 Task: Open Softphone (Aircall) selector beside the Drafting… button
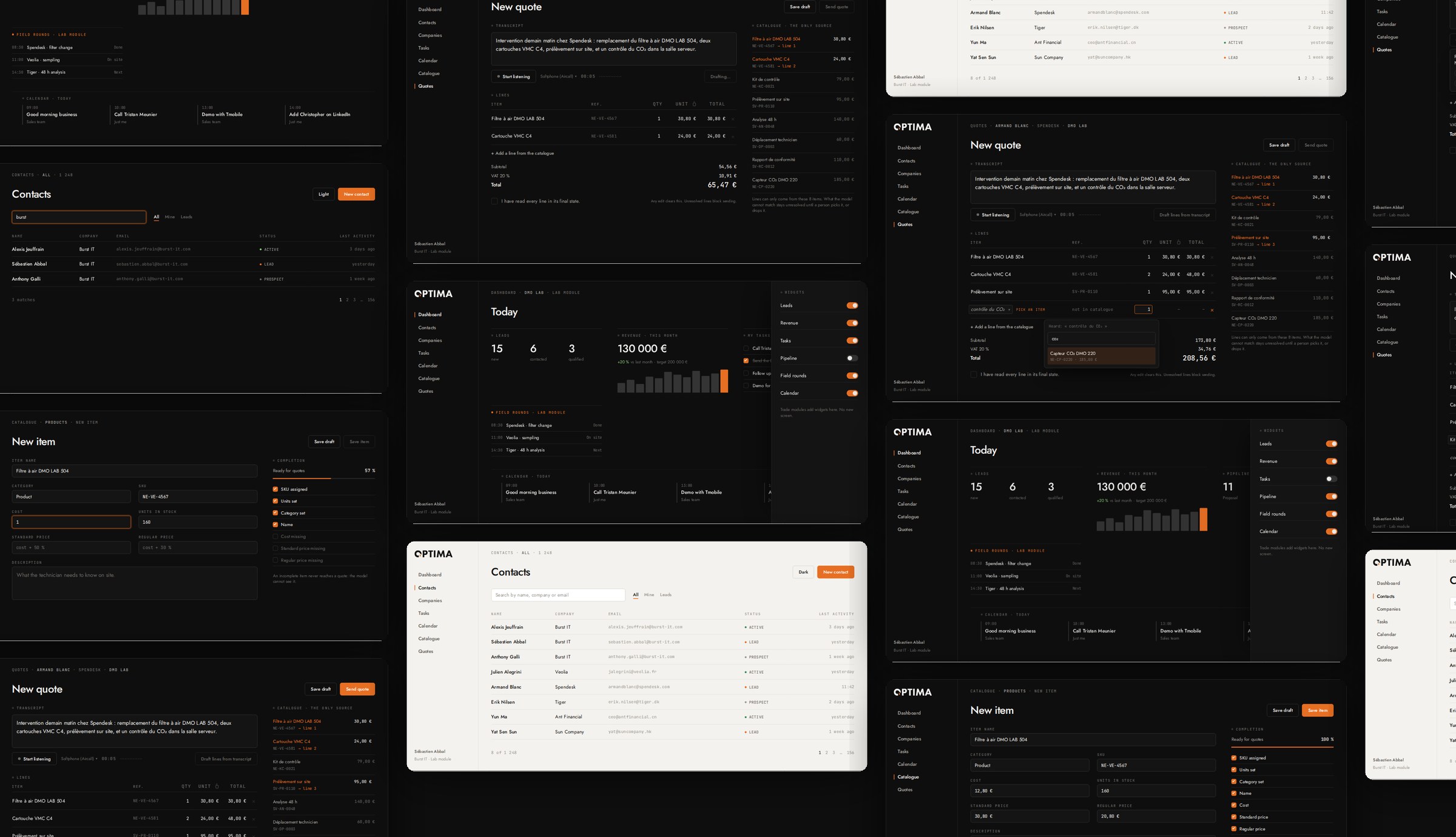558,76
